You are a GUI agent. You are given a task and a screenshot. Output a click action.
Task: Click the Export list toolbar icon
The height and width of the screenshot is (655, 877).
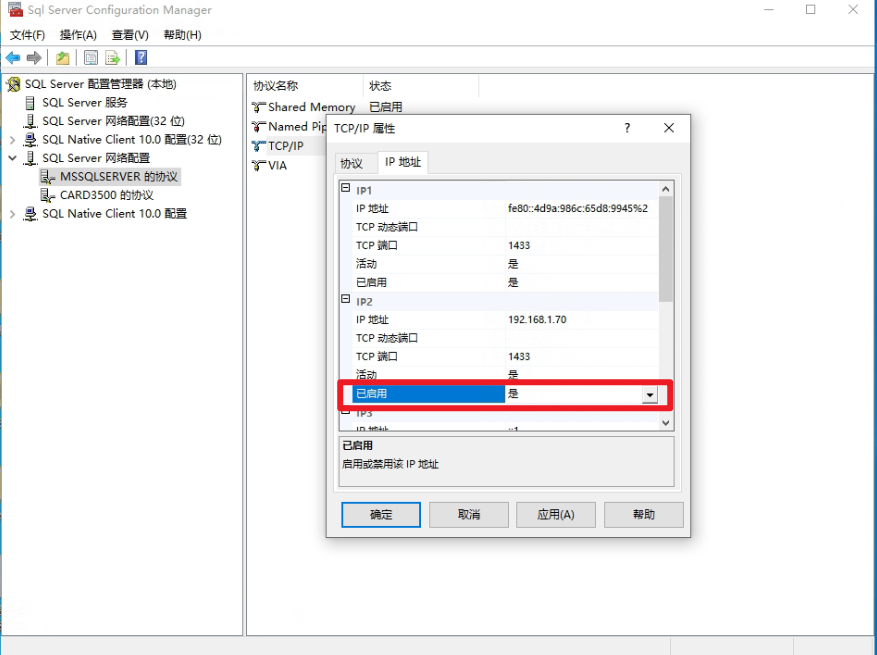[113, 58]
